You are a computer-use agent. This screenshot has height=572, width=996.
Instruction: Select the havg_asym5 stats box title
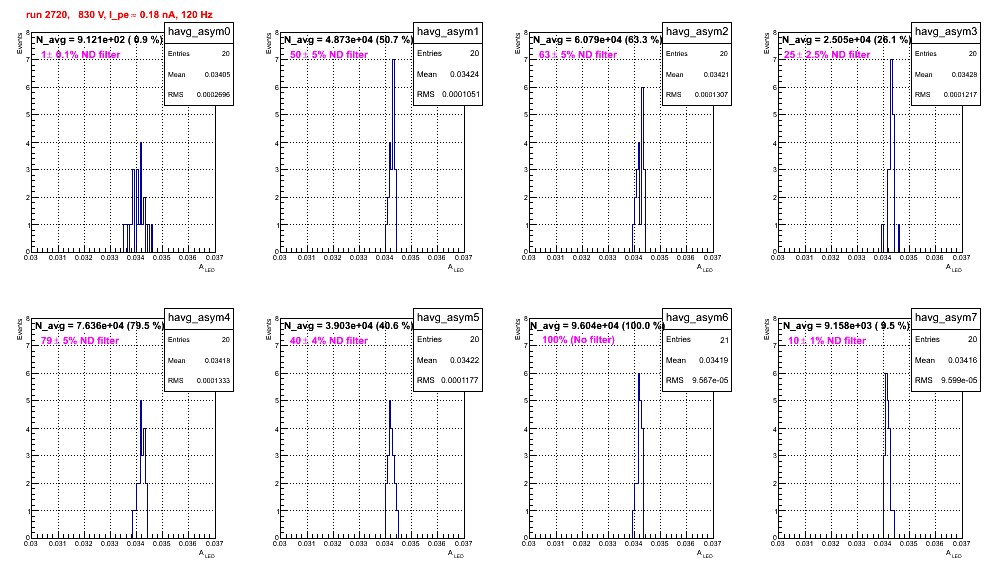tap(448, 318)
